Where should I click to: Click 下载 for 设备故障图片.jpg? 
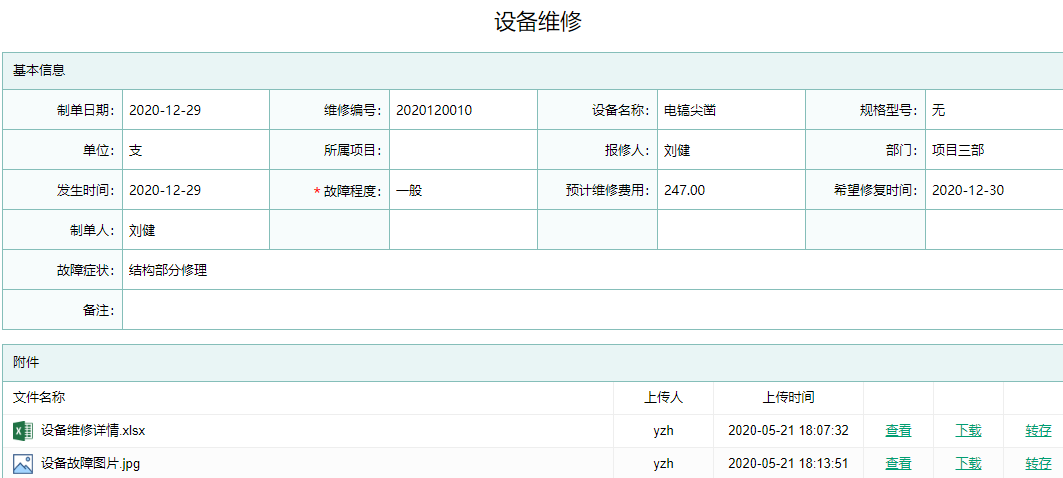pyautogui.click(x=968, y=464)
